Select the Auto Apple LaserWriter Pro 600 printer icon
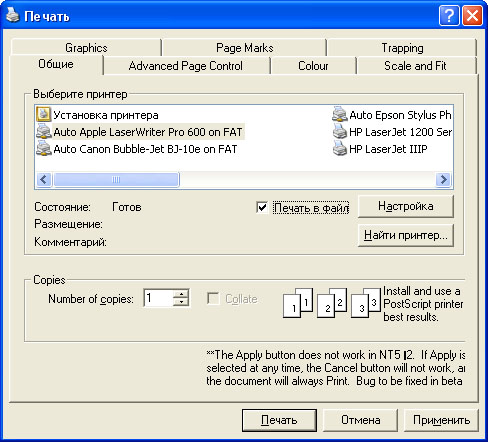Image resolution: width=488 pixels, height=442 pixels. coord(43,131)
